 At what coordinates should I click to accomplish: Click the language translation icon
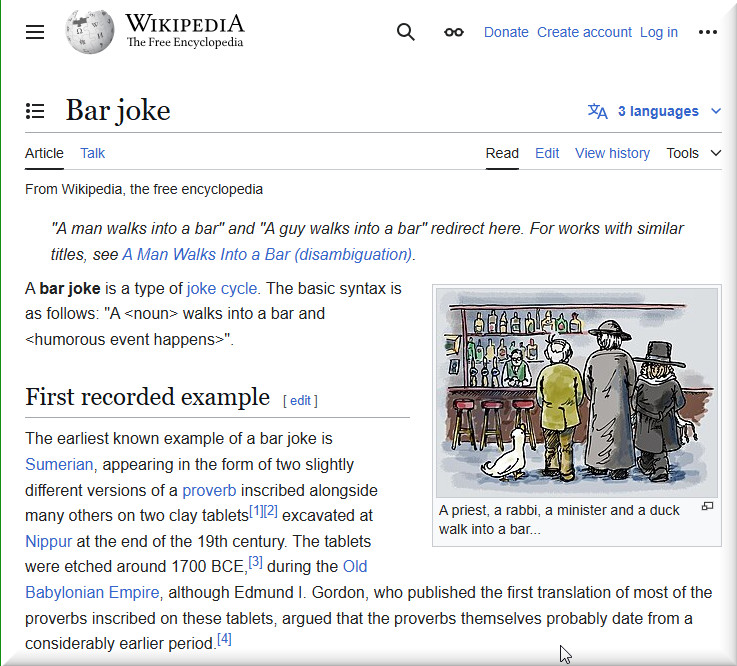pyautogui.click(x=598, y=111)
